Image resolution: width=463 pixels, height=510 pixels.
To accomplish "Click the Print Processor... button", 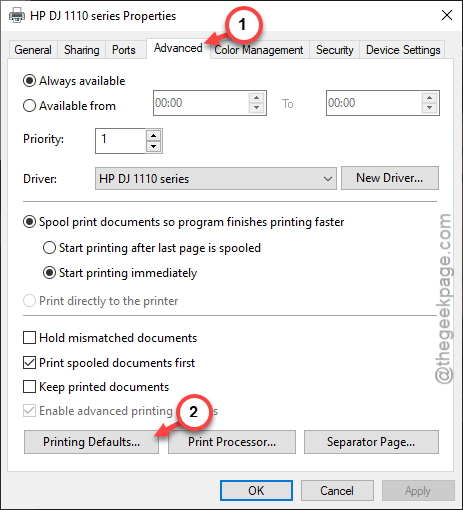I will (x=232, y=442).
